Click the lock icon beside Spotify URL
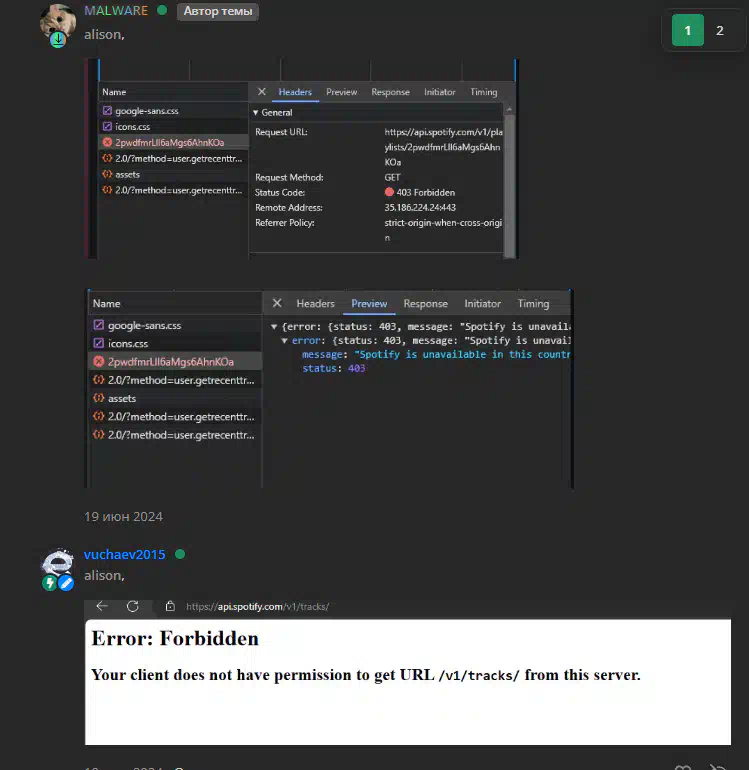This screenshot has width=749, height=770. (170, 606)
